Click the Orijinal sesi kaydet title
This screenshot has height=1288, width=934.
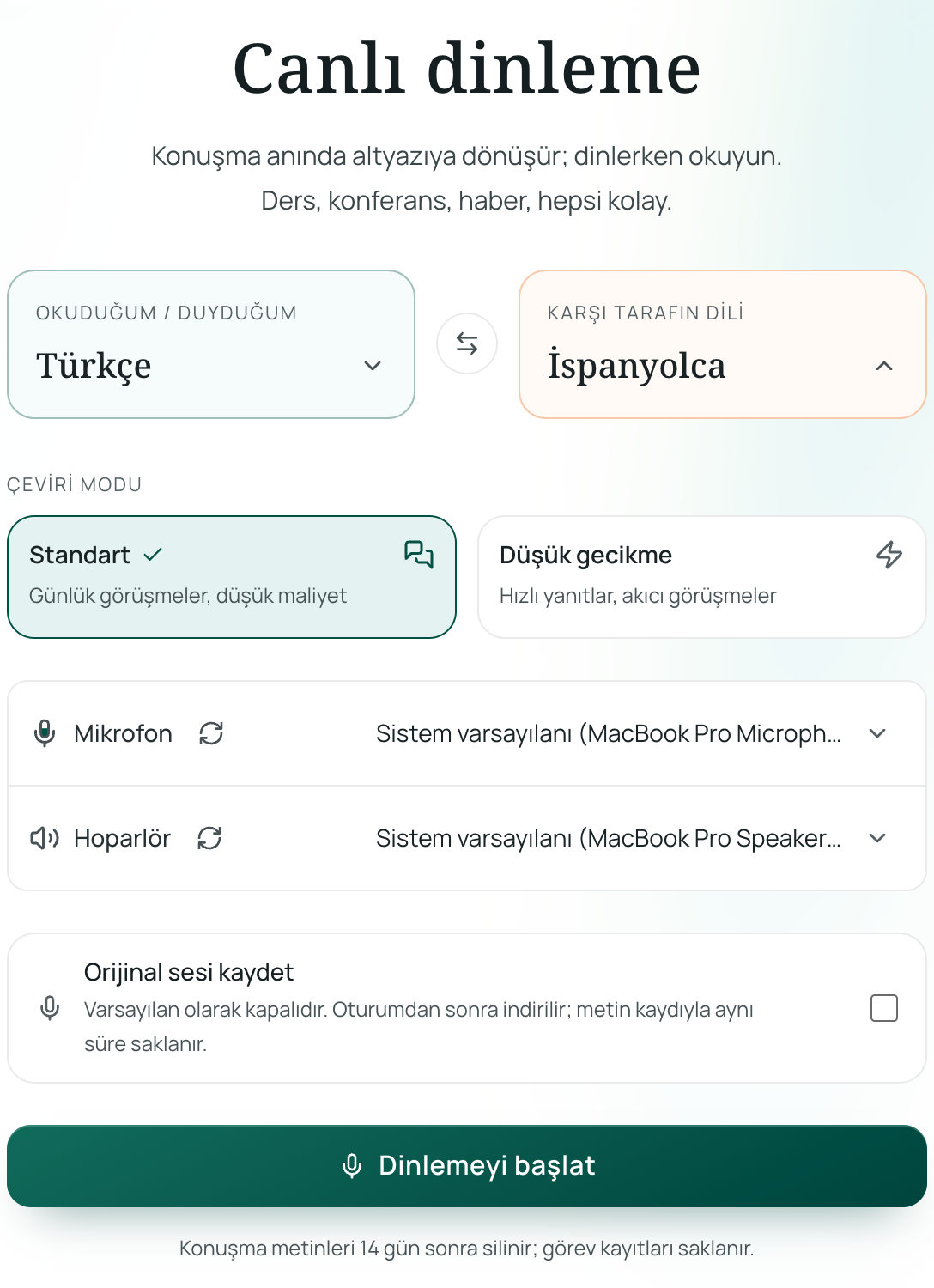[189, 972]
